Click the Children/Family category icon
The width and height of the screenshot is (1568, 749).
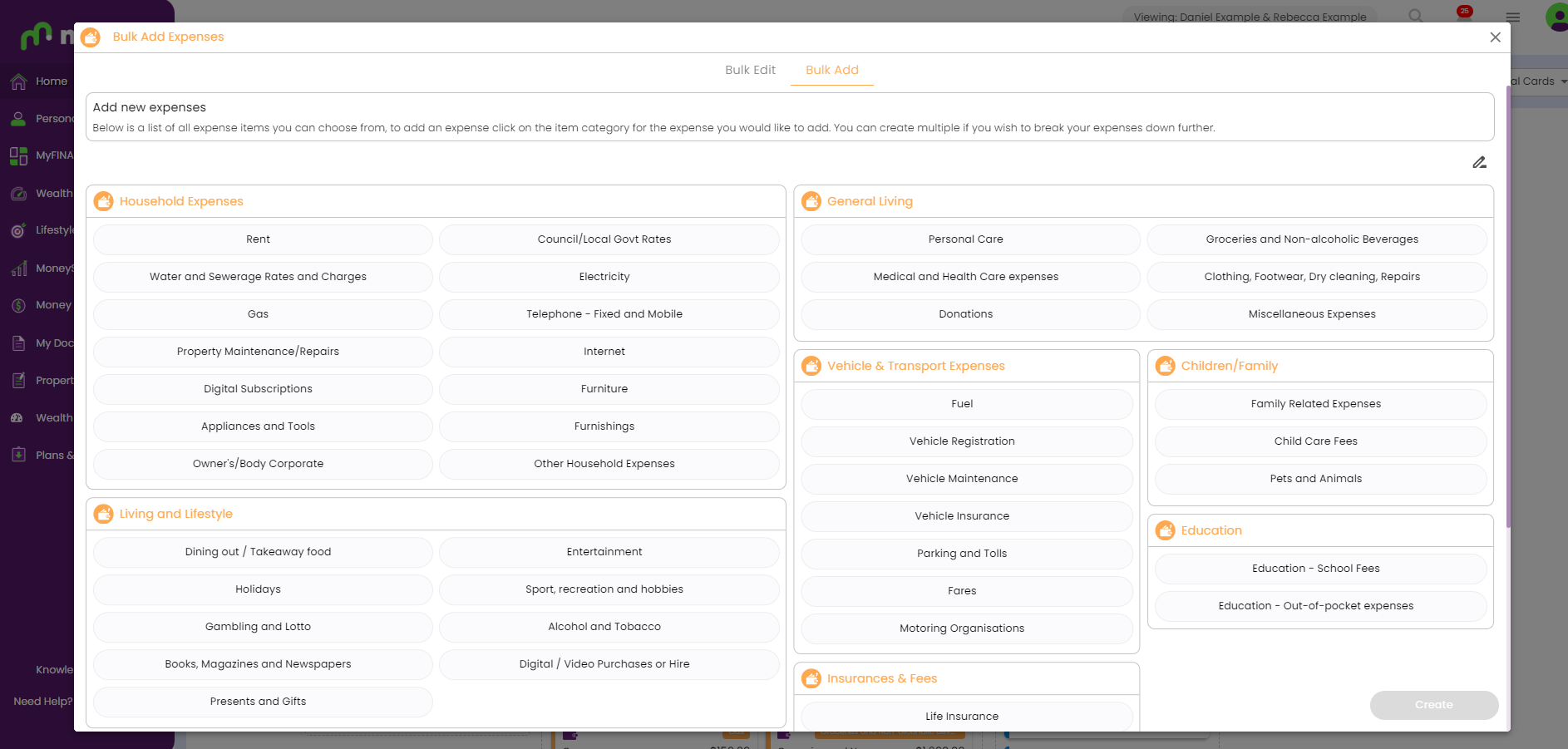(1166, 366)
